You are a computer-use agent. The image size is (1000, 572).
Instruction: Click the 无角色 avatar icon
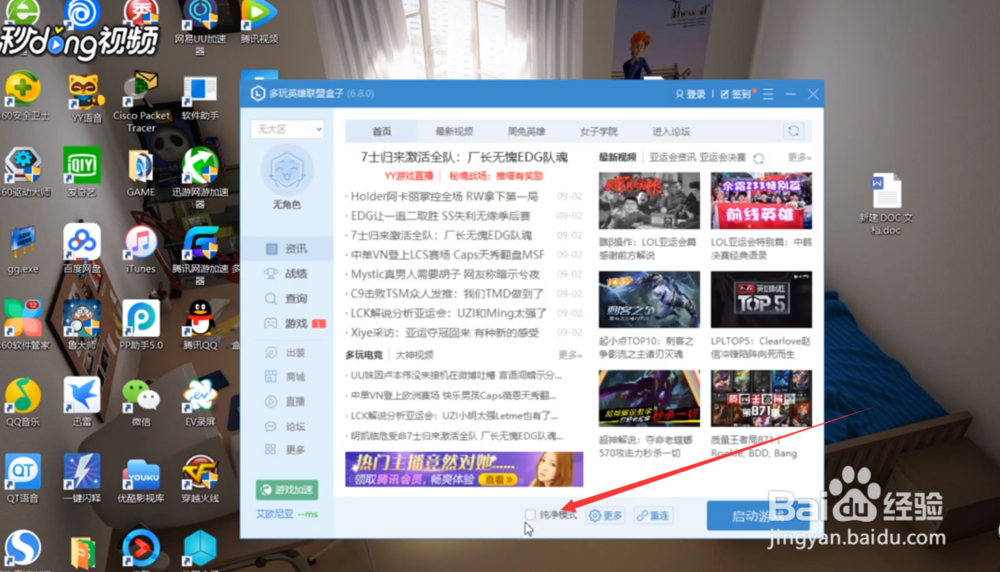(287, 170)
